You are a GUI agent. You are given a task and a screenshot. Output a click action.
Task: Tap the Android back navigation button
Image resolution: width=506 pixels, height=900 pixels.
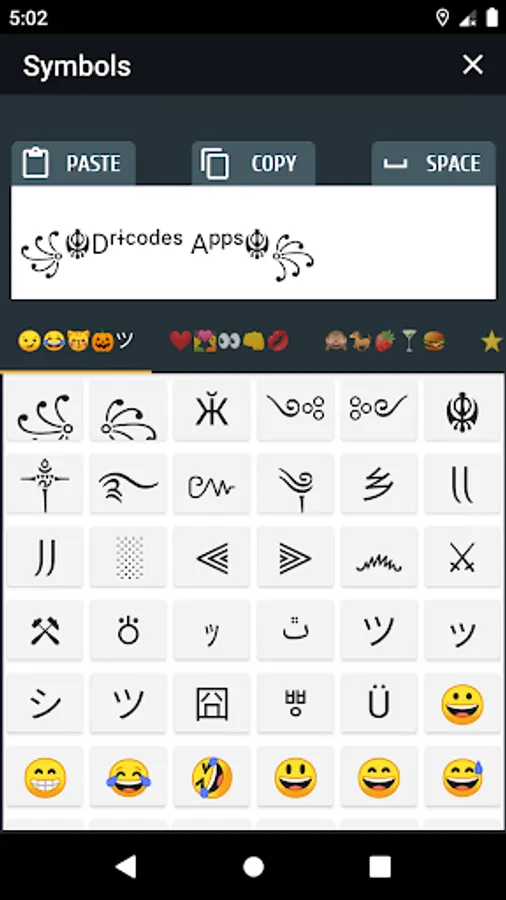pos(126,866)
